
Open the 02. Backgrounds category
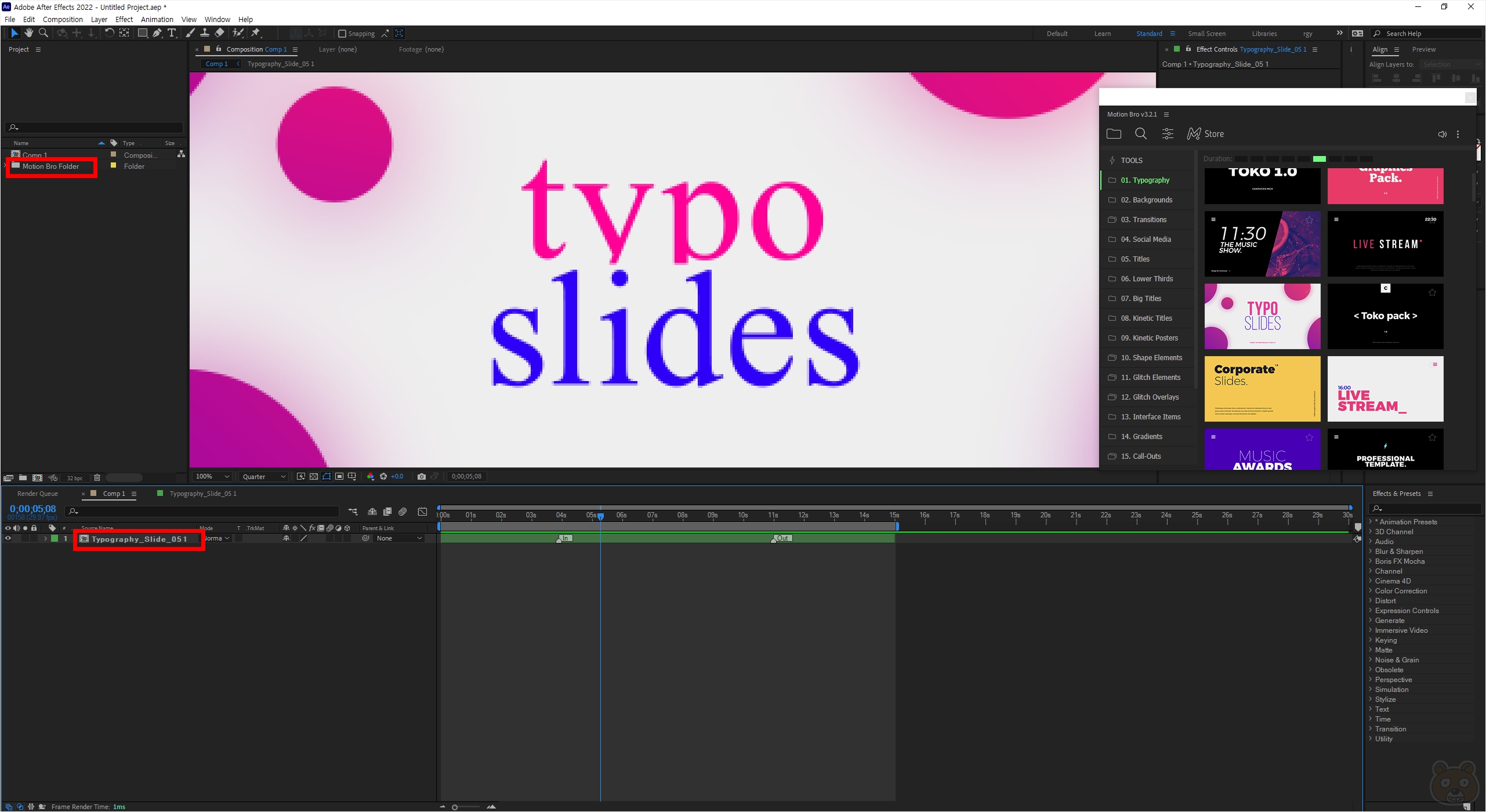coord(1148,200)
